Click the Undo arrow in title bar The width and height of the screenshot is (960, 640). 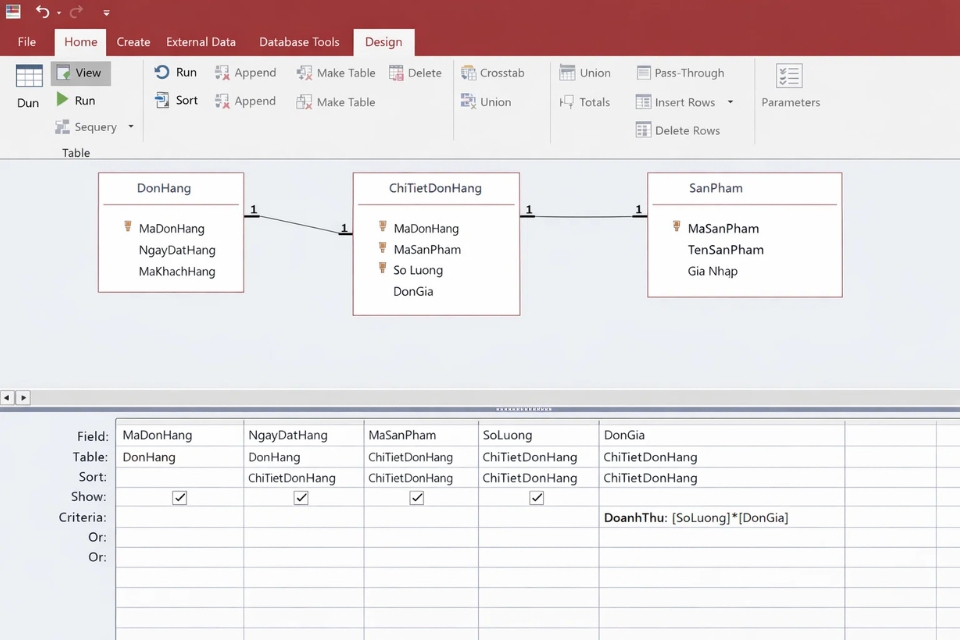click(x=42, y=12)
